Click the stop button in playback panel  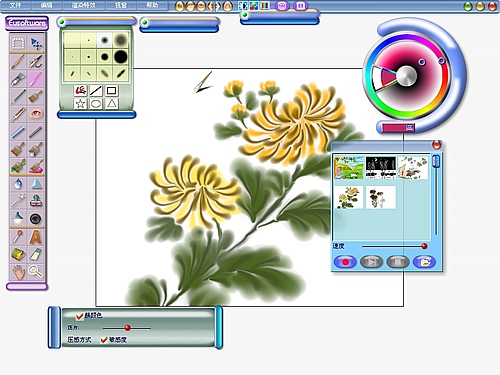click(398, 262)
